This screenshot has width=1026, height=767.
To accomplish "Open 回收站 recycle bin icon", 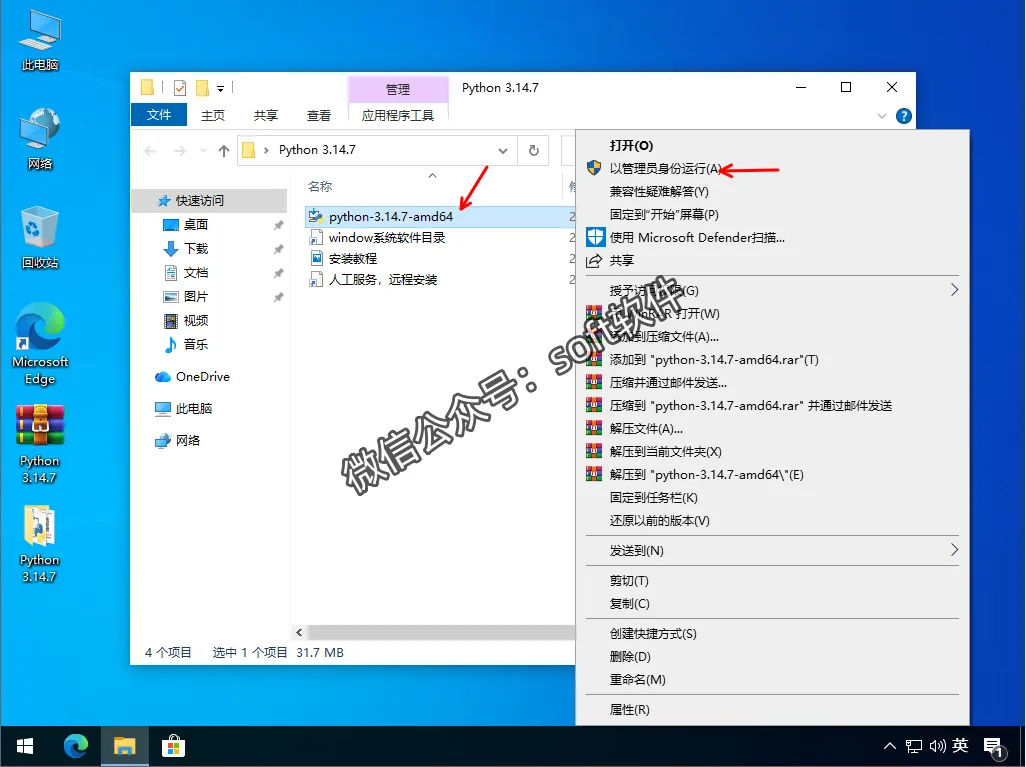I will point(40,238).
